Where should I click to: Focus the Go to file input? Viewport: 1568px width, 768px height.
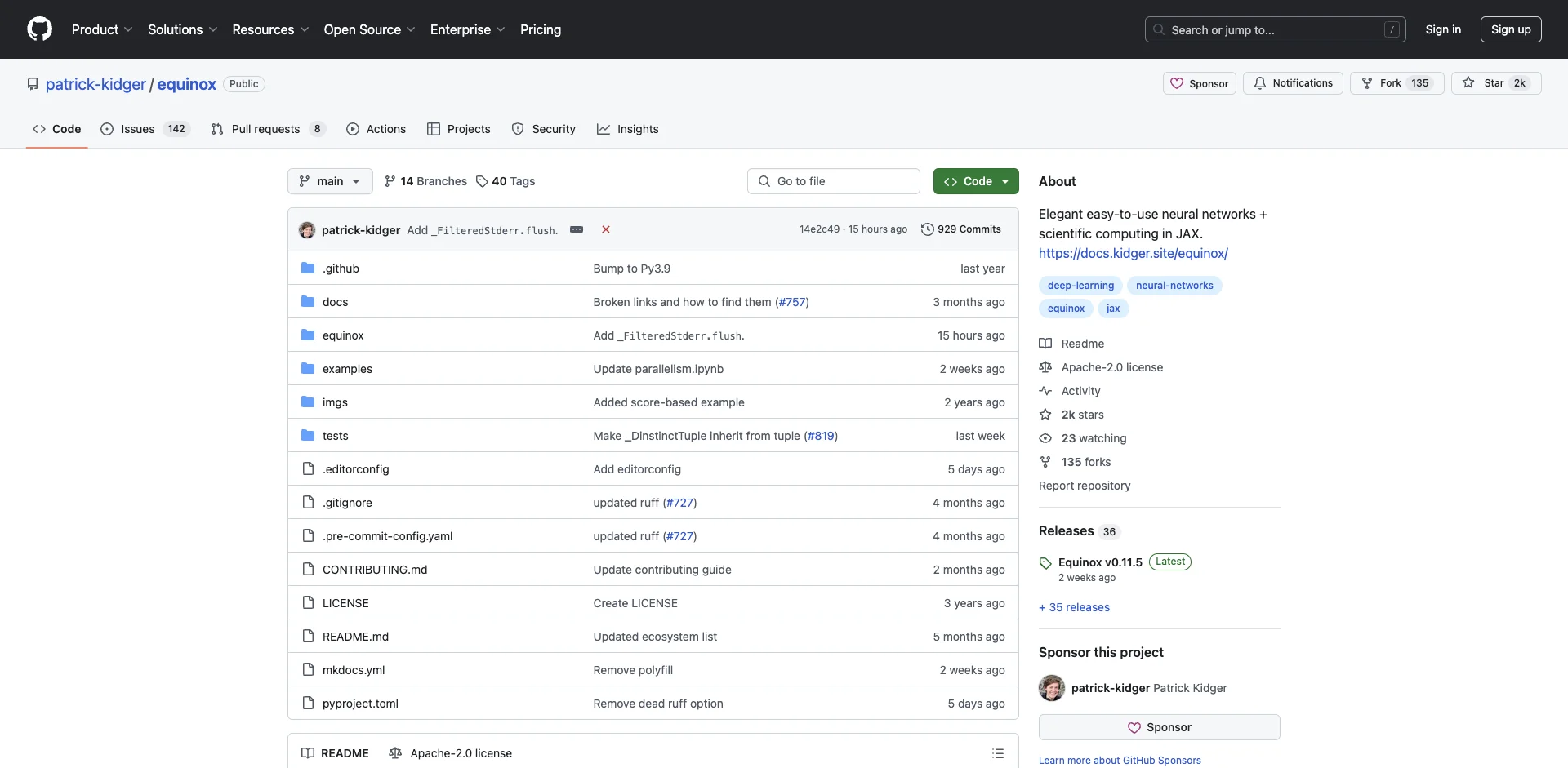point(834,181)
